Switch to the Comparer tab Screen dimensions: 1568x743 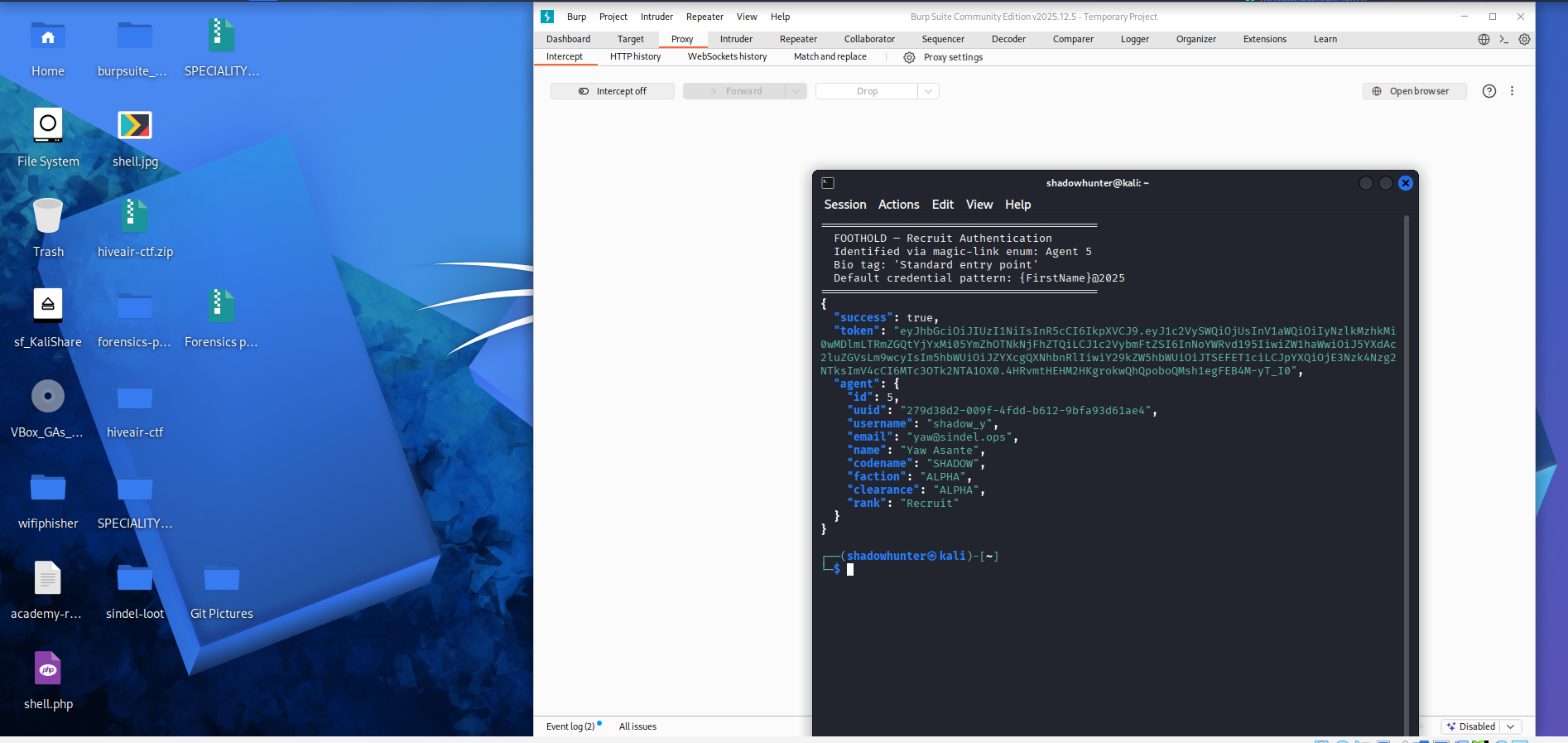point(1073,39)
